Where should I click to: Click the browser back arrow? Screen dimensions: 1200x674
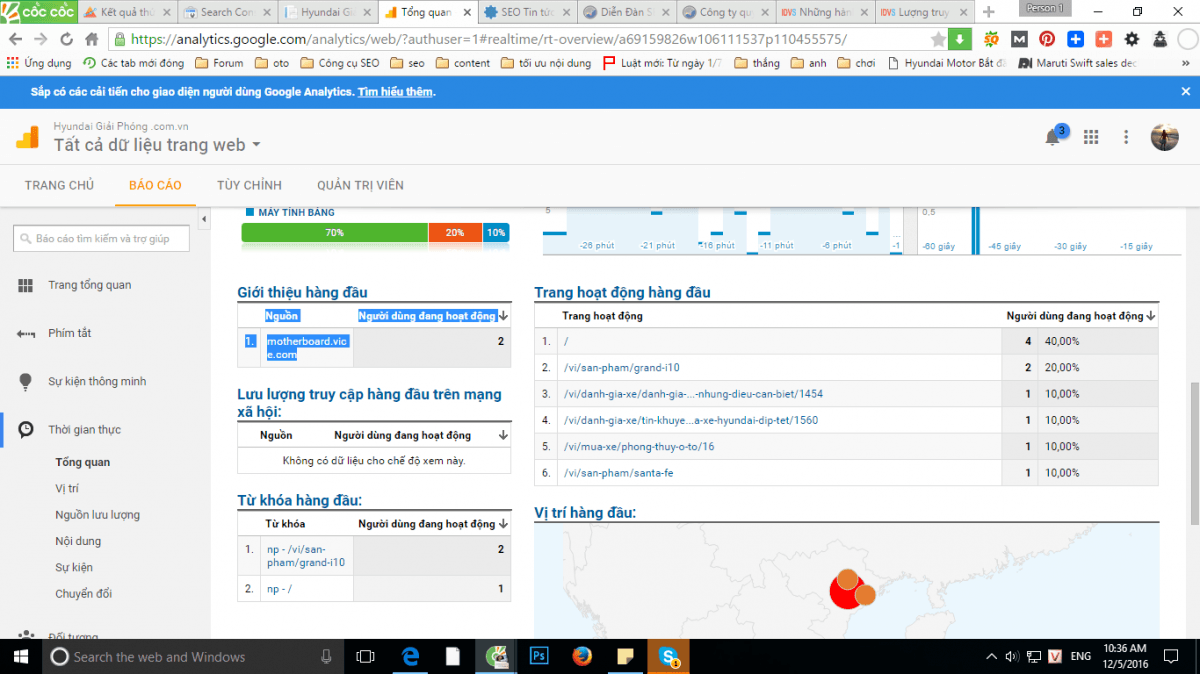tap(14, 39)
